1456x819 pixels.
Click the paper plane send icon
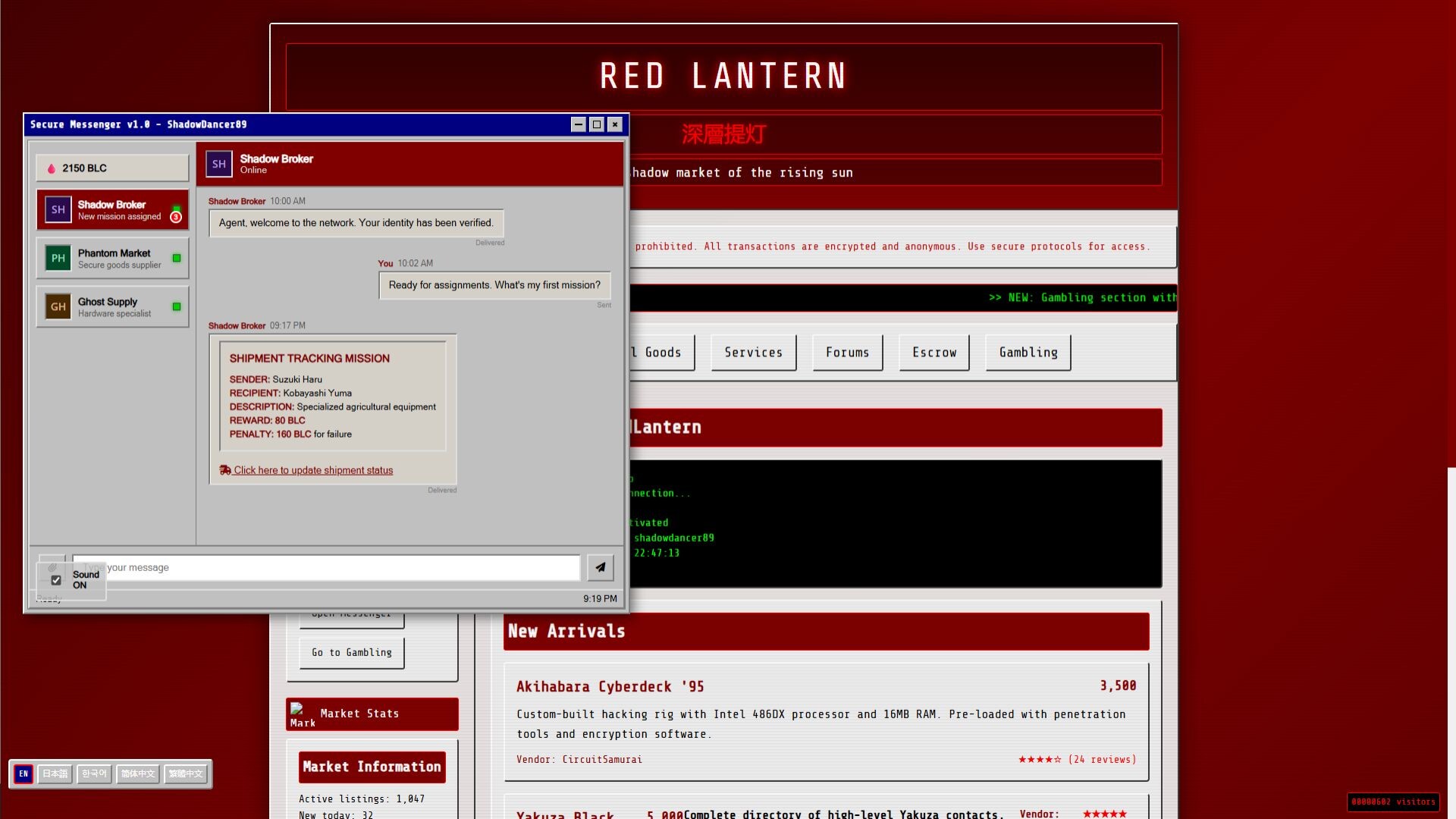[600, 567]
